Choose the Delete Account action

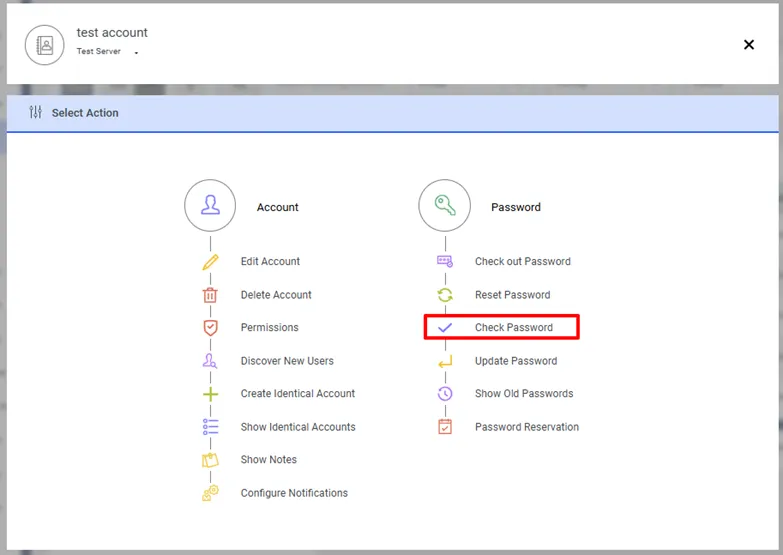click(x=276, y=295)
